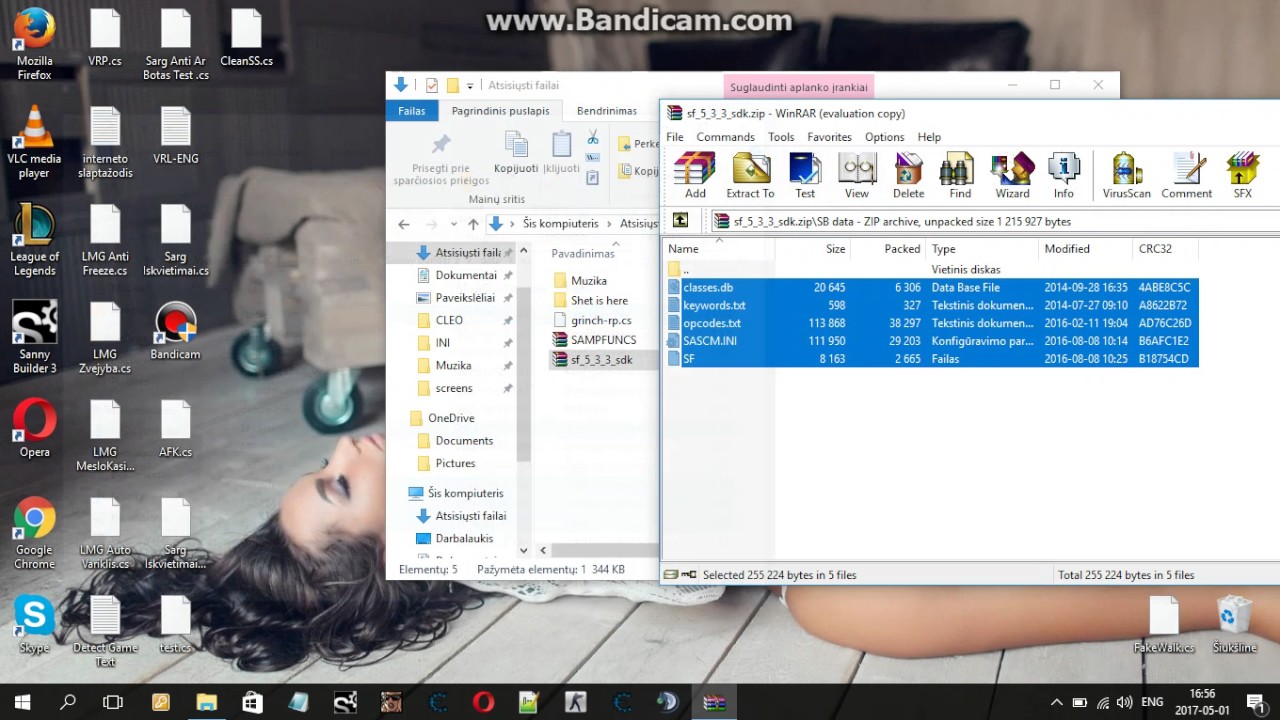The height and width of the screenshot is (720, 1280).
Task: Click the Comment toolbar icon
Action: click(1186, 175)
